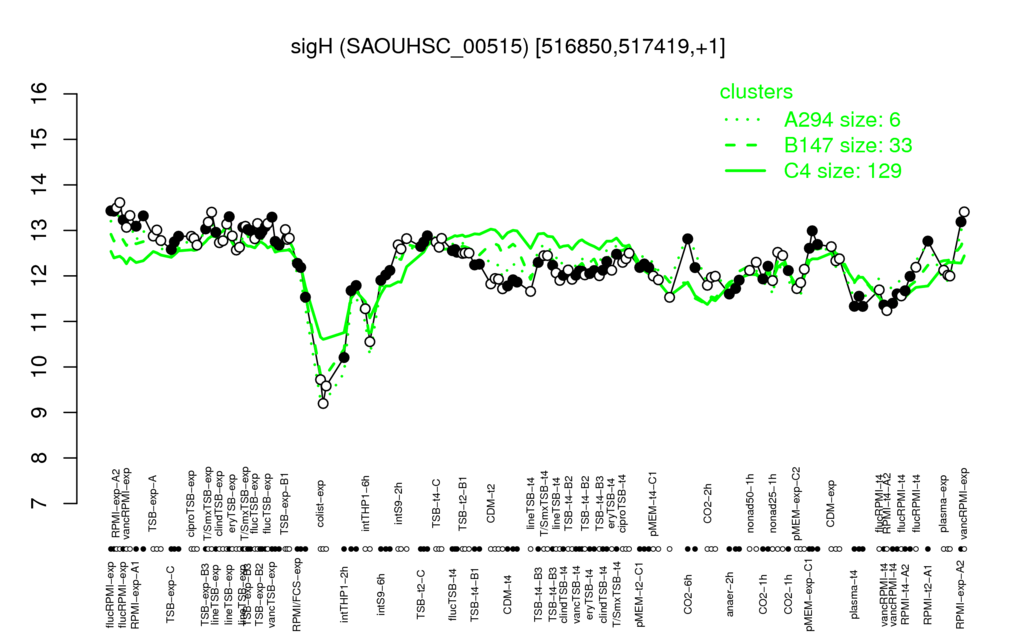The height and width of the screenshot is (640, 1024).
Task: Click the lowest data point near 9.2
Action: point(323,404)
